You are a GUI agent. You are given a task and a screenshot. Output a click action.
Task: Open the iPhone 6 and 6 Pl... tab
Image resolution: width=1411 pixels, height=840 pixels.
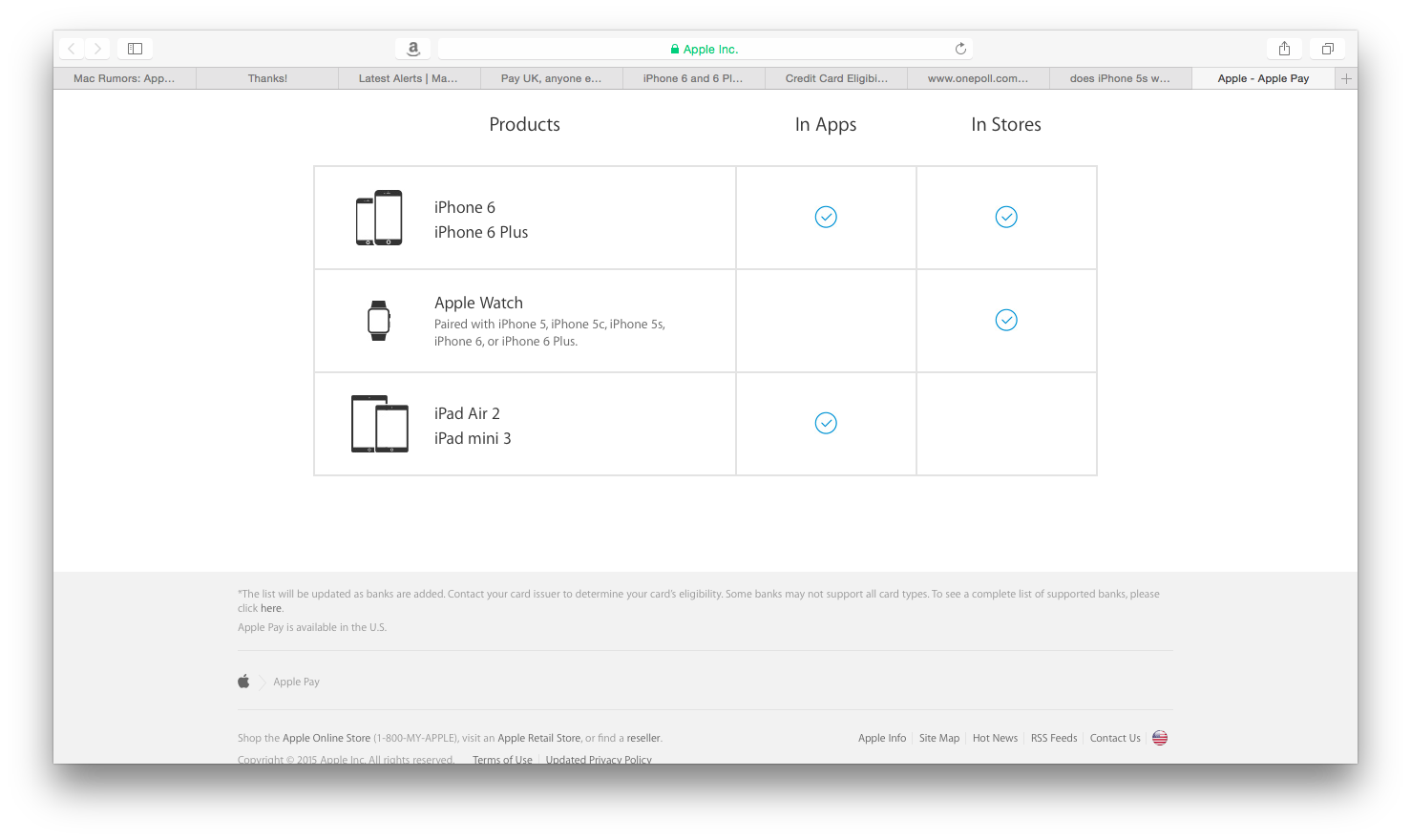coord(693,78)
